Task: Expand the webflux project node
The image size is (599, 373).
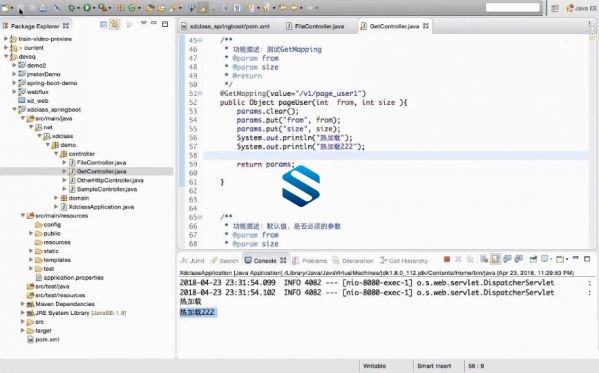Action: point(14,92)
